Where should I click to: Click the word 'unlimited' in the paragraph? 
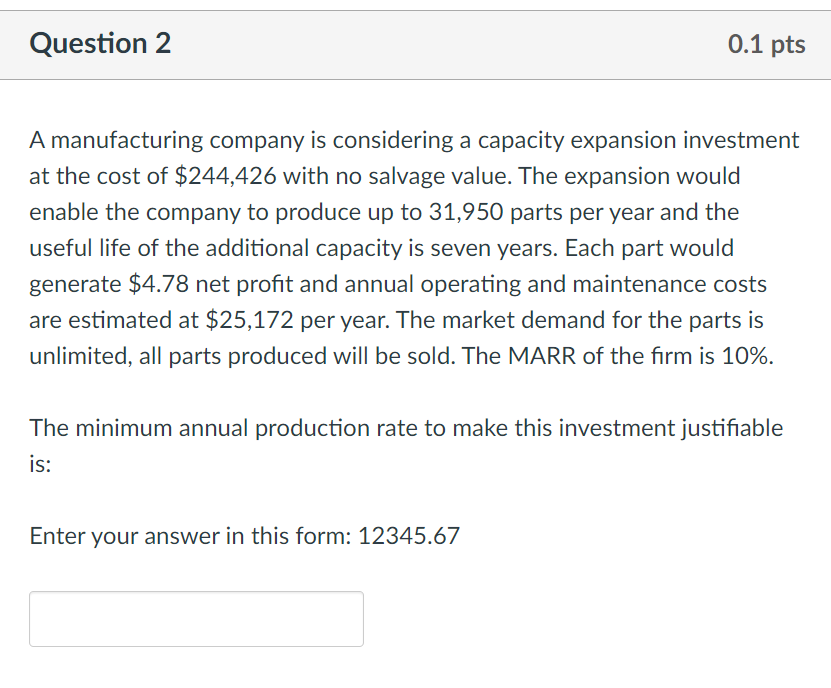(x=80, y=356)
